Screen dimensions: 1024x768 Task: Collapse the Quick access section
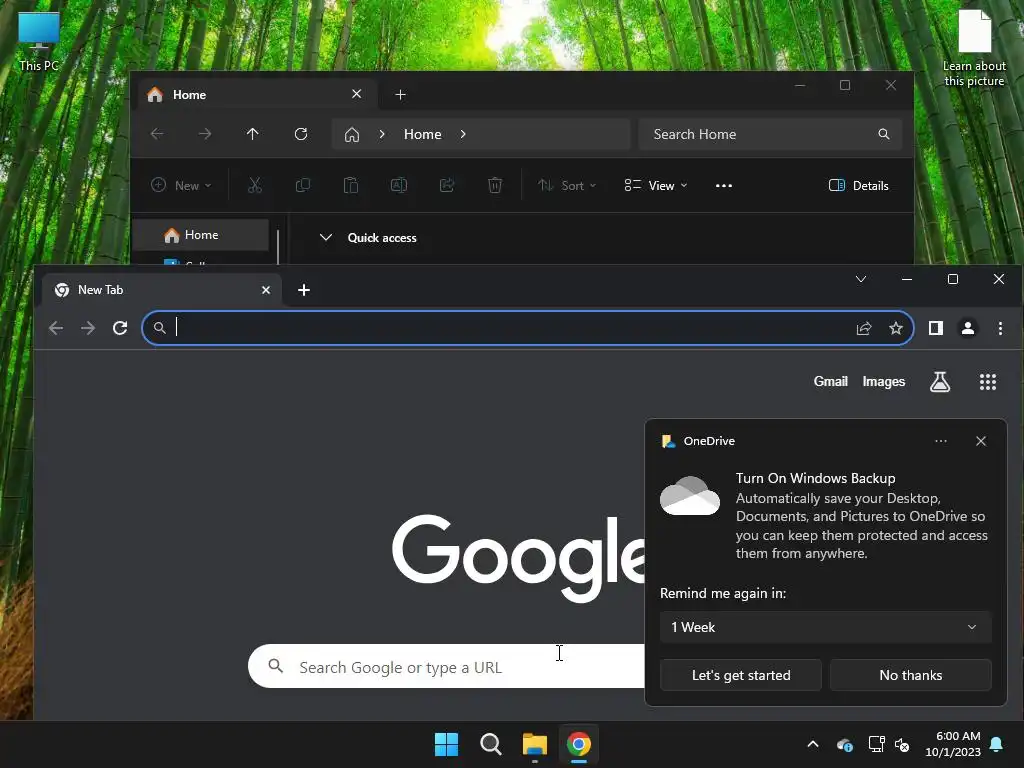point(326,238)
